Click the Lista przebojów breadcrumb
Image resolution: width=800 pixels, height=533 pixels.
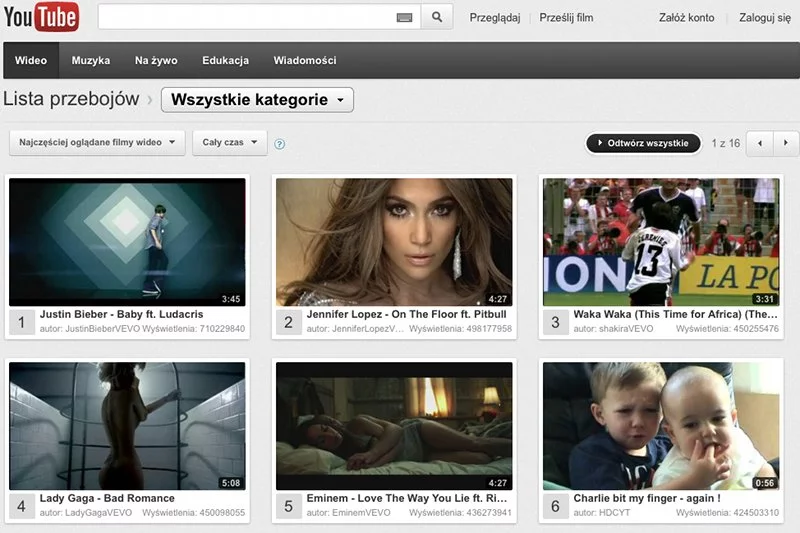(x=71, y=98)
